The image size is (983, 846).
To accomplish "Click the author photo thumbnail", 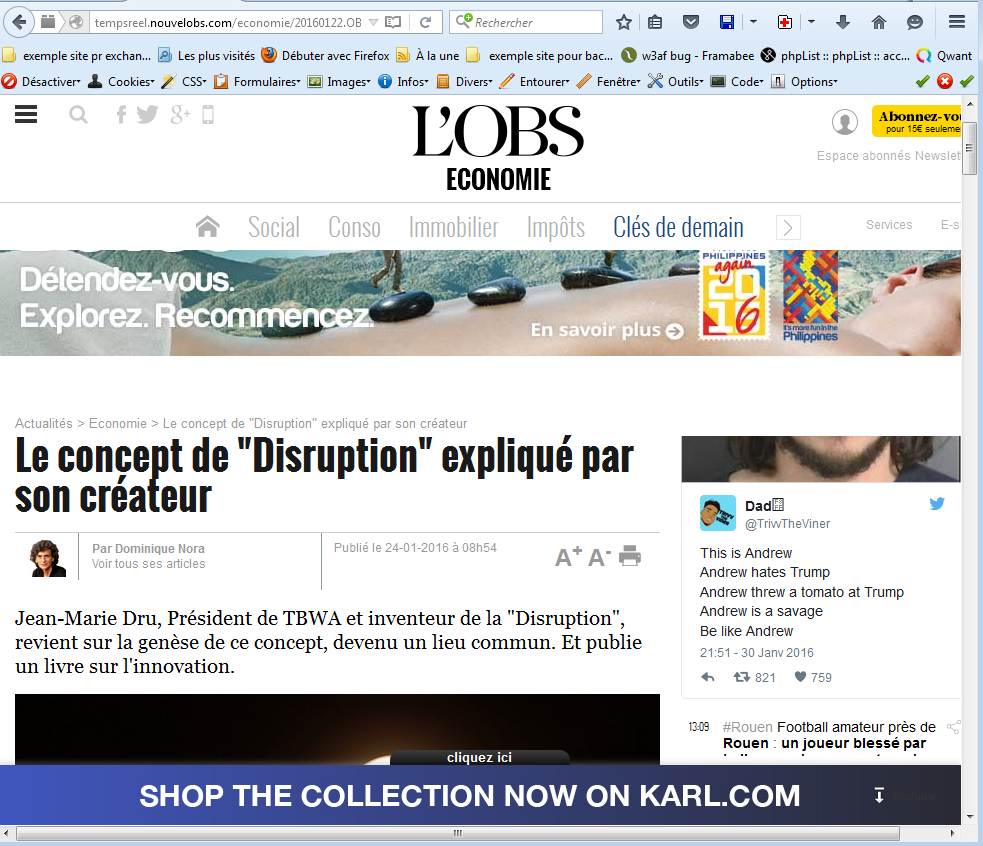I will coord(48,558).
